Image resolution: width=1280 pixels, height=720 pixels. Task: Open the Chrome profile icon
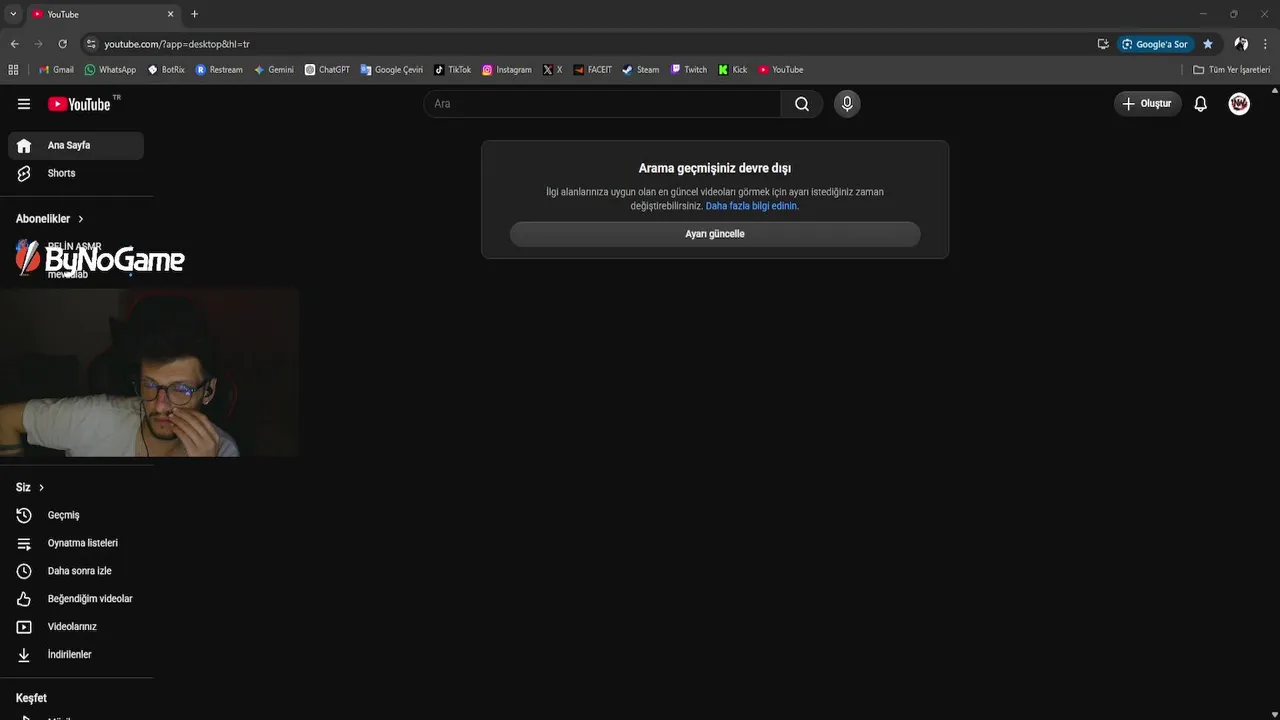click(1241, 44)
